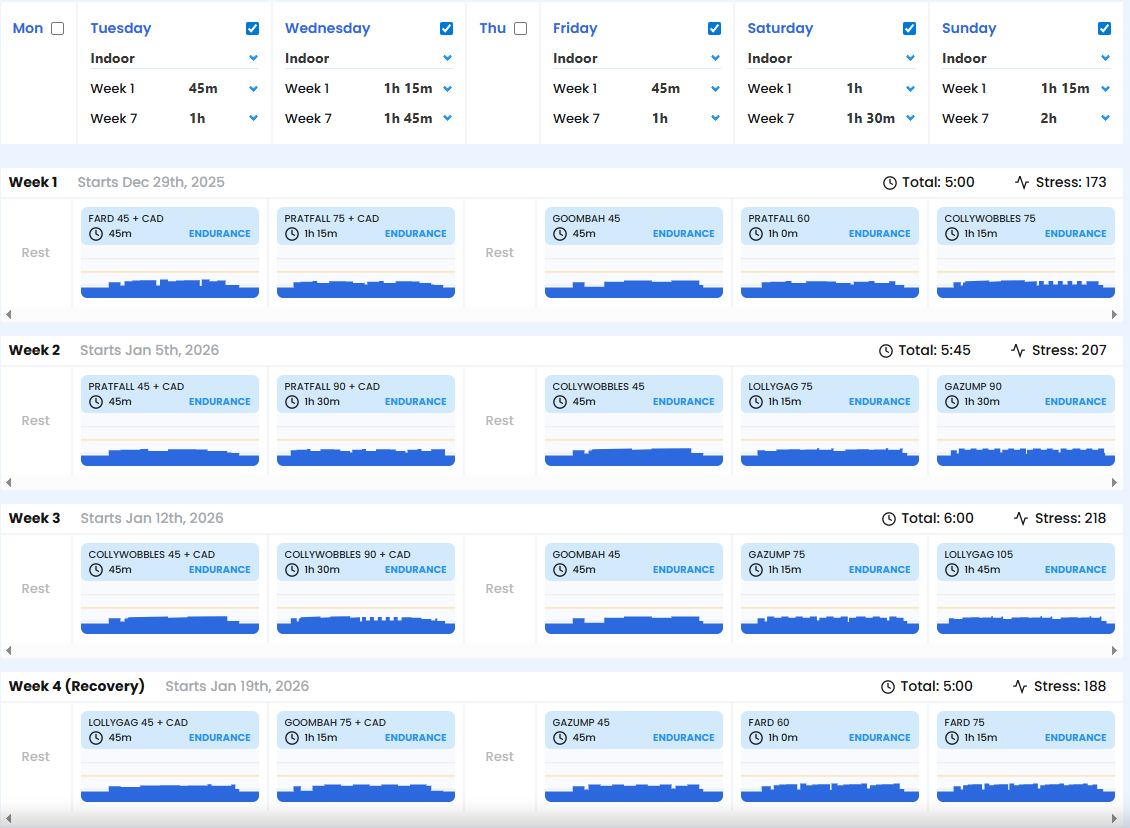Select the Week 4 (Recovery) header
The image size is (1130, 828).
click(x=77, y=686)
